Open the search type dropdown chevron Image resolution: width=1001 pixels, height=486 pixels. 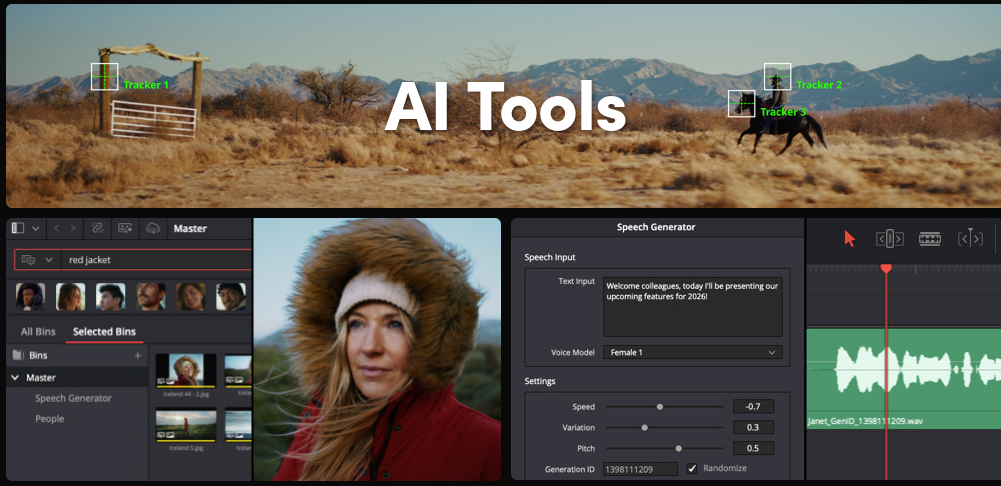49,260
